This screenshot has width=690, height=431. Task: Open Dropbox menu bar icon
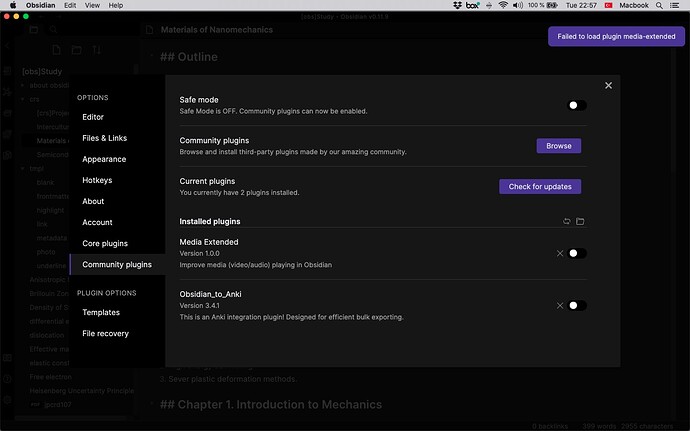(x=457, y=5)
